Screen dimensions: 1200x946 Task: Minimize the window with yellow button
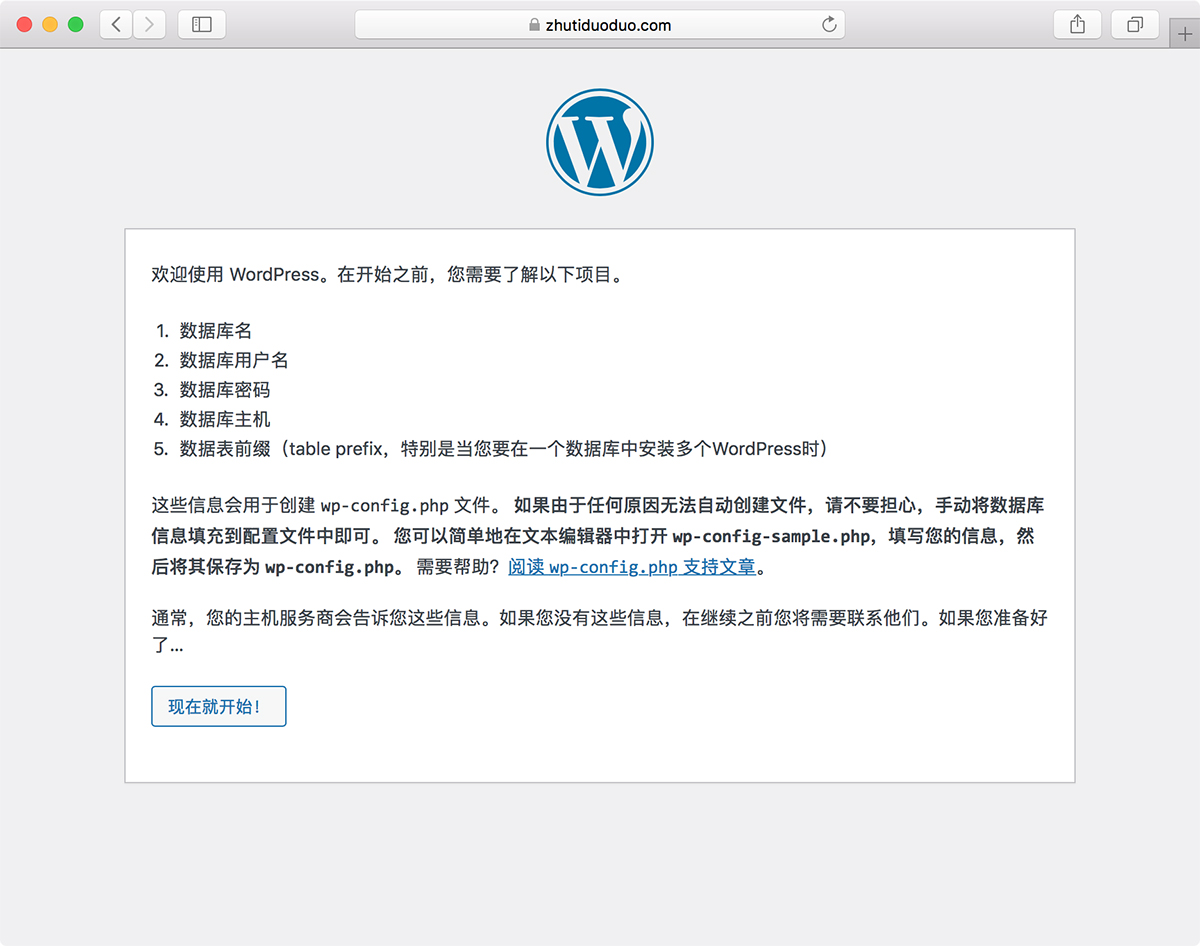(x=50, y=25)
